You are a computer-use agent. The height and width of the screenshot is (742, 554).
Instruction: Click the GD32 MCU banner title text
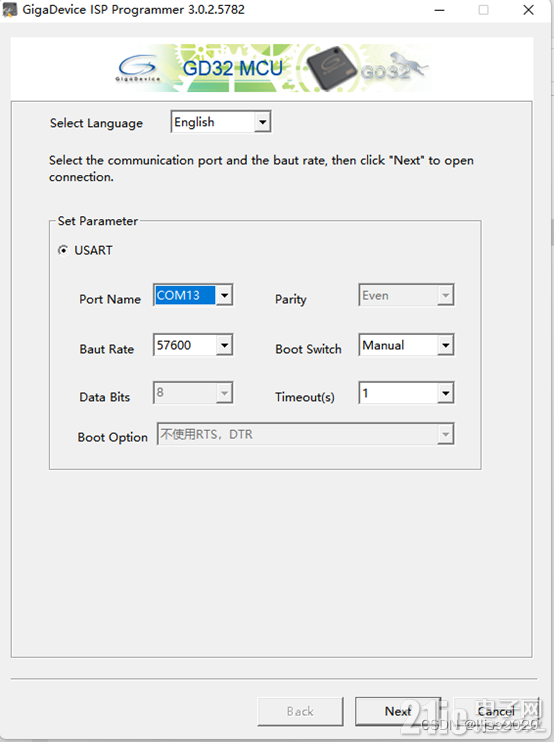coord(233,68)
